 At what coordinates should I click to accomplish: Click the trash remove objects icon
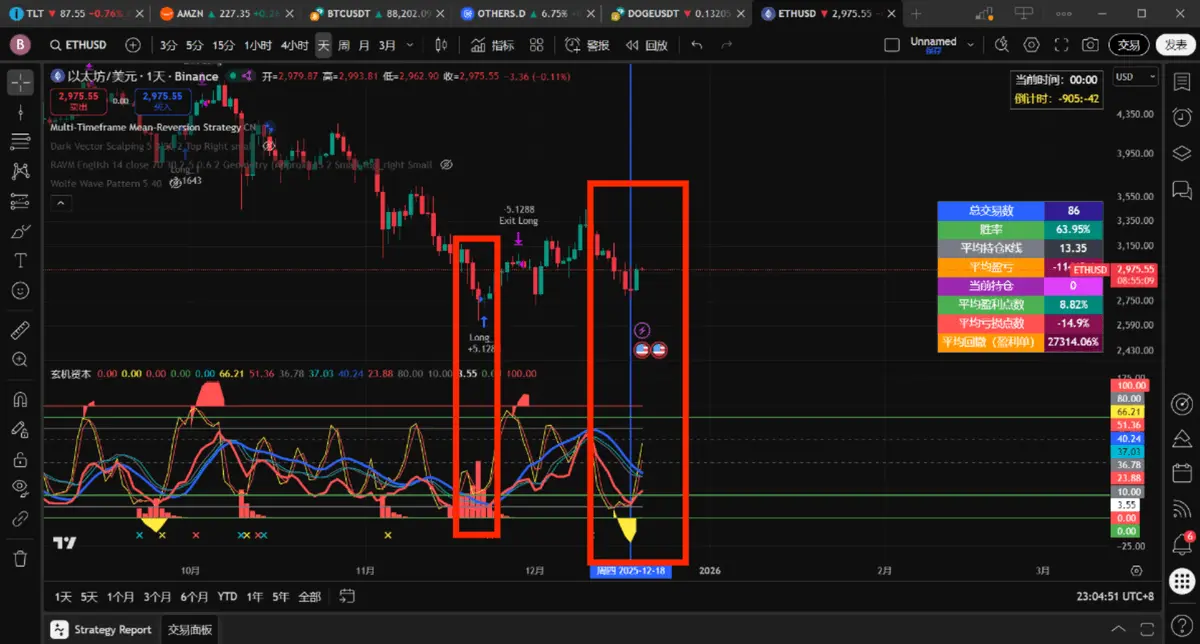pos(20,557)
